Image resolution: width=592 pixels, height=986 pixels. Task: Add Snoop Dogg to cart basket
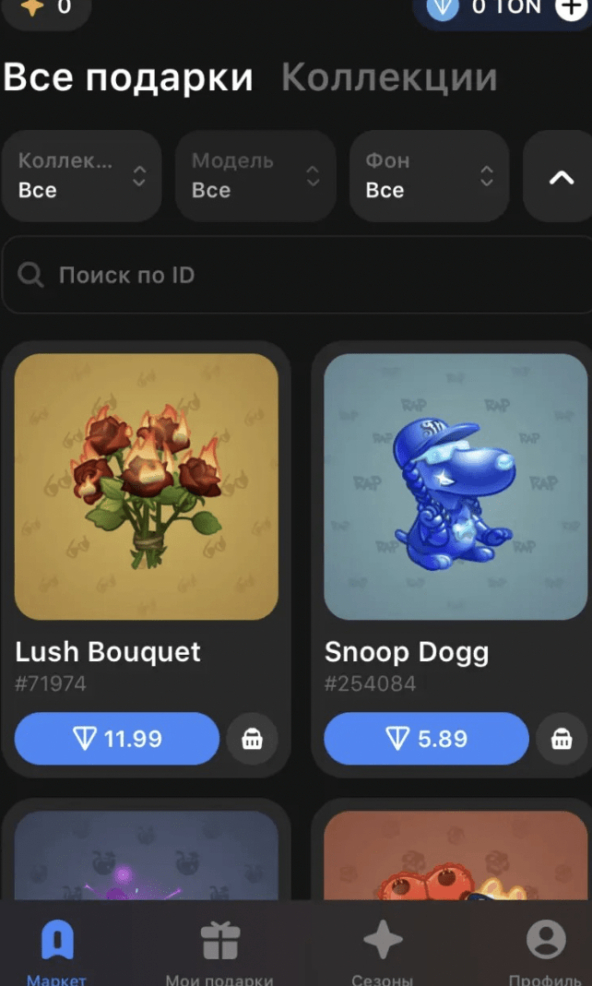click(x=561, y=739)
